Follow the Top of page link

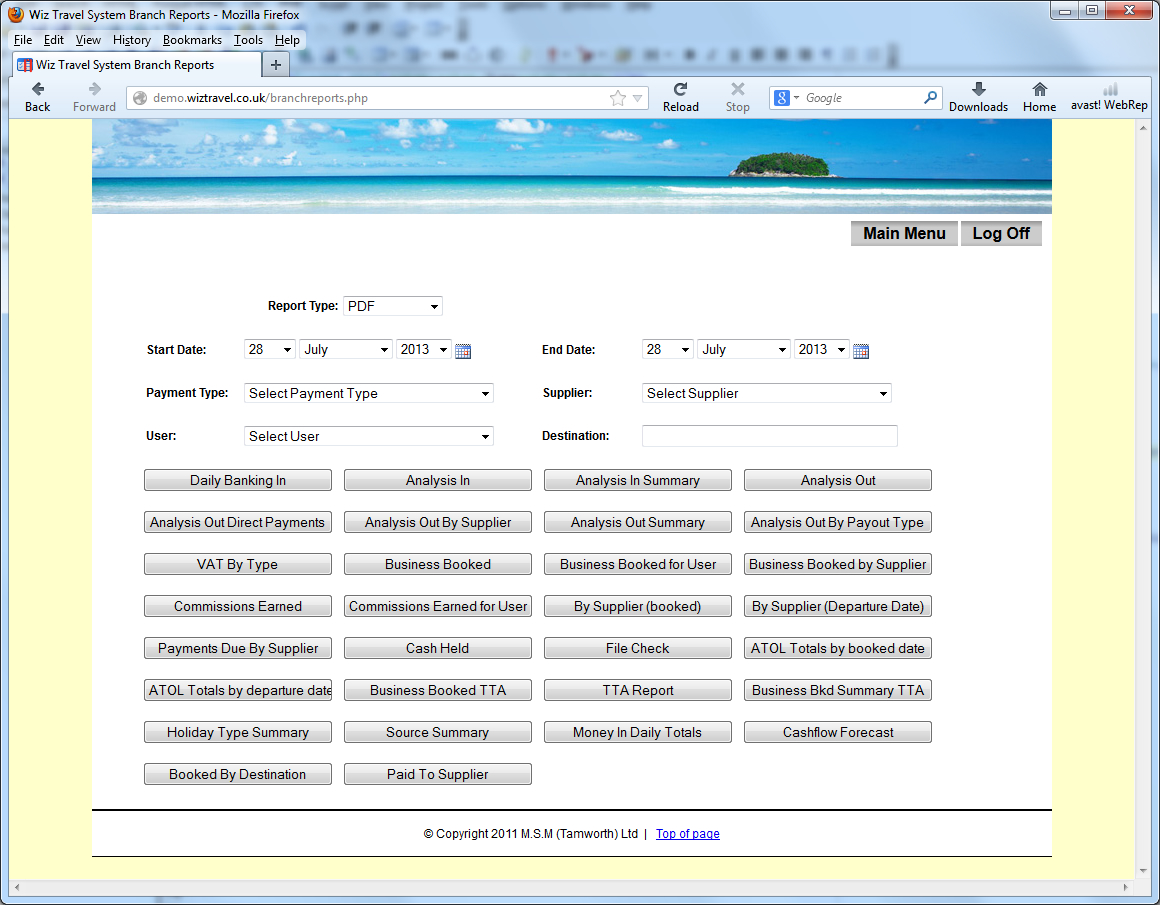pyautogui.click(x=687, y=834)
